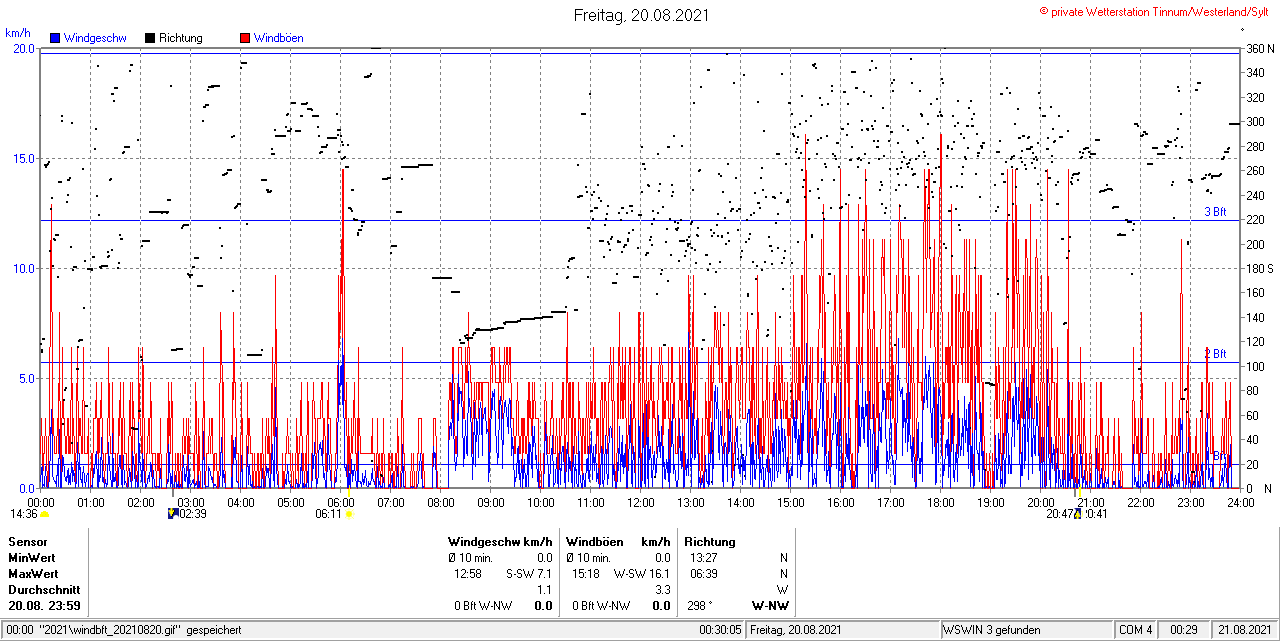Click the 20.08. 23:59 timestamp row header
The image size is (1280, 641).
click(x=43, y=606)
